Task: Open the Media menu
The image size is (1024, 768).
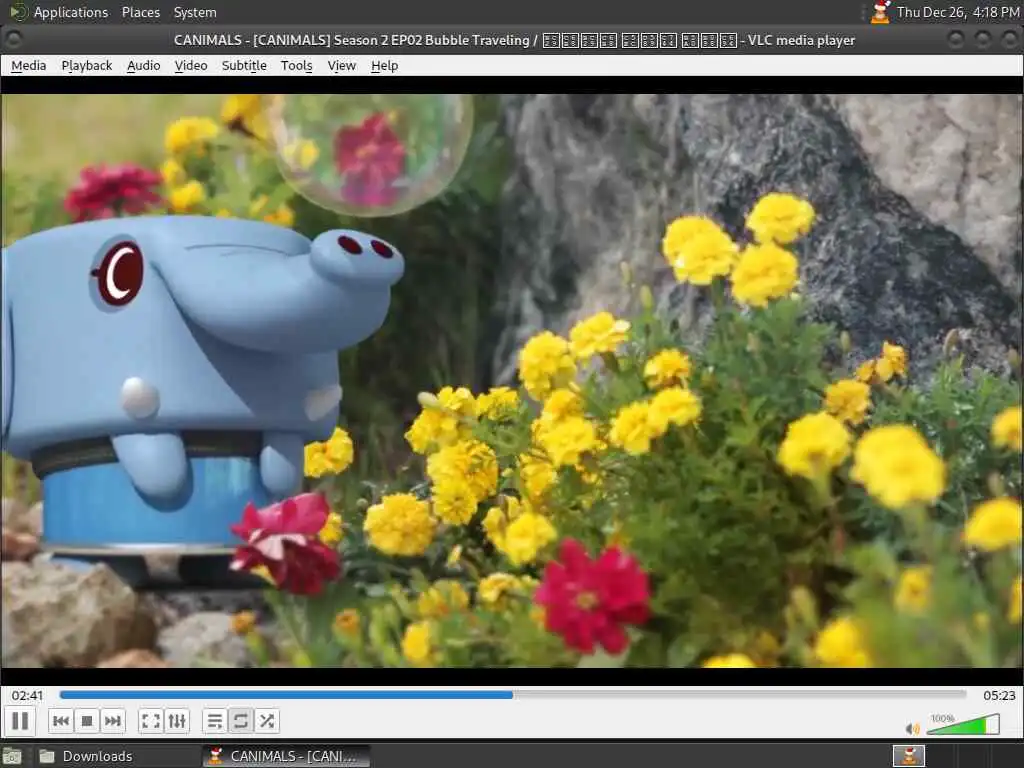Action: pyautogui.click(x=29, y=65)
